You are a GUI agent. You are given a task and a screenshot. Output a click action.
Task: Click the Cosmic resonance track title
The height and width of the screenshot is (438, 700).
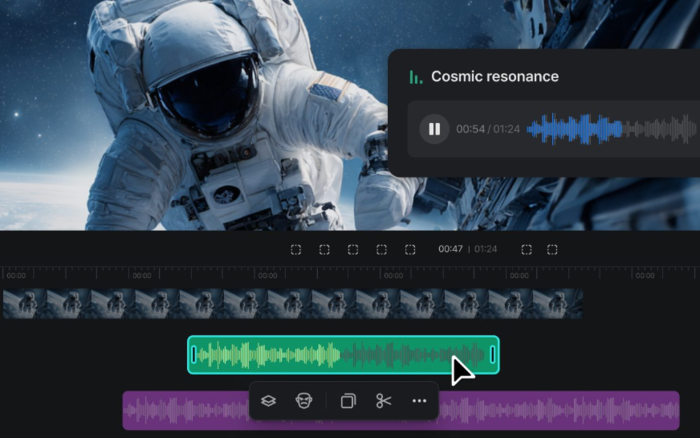coord(495,77)
